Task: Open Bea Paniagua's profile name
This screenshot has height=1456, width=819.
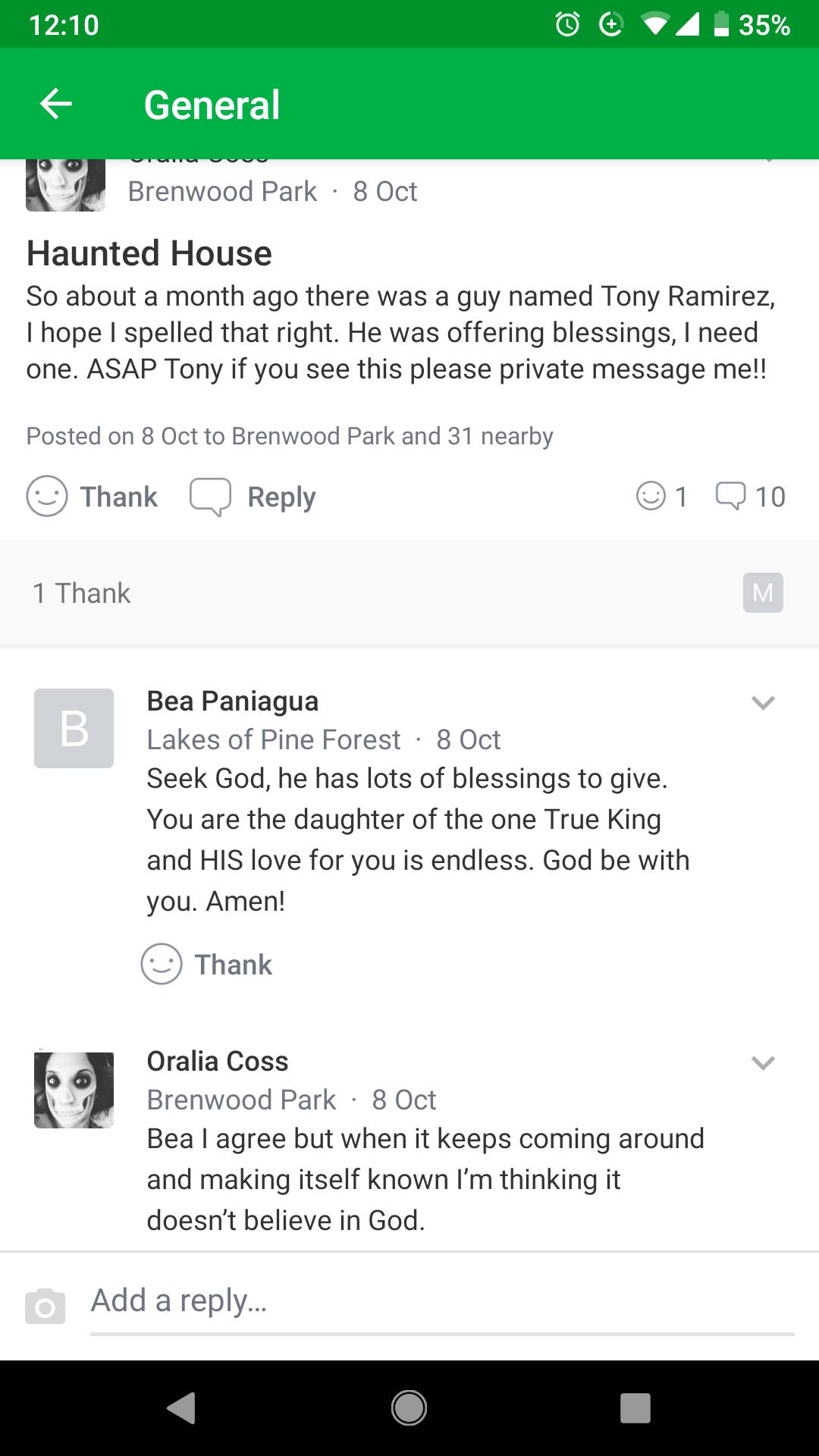Action: 232,701
